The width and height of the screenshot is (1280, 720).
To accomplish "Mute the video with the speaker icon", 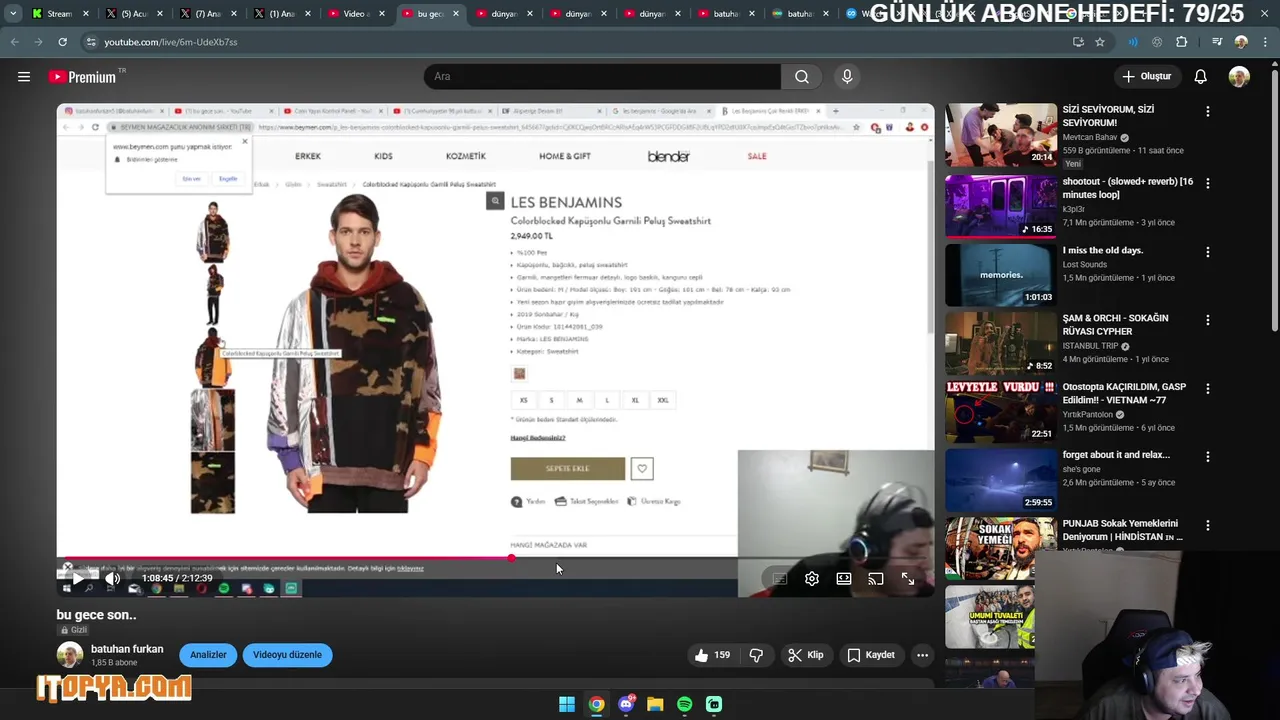I will pyautogui.click(x=113, y=578).
